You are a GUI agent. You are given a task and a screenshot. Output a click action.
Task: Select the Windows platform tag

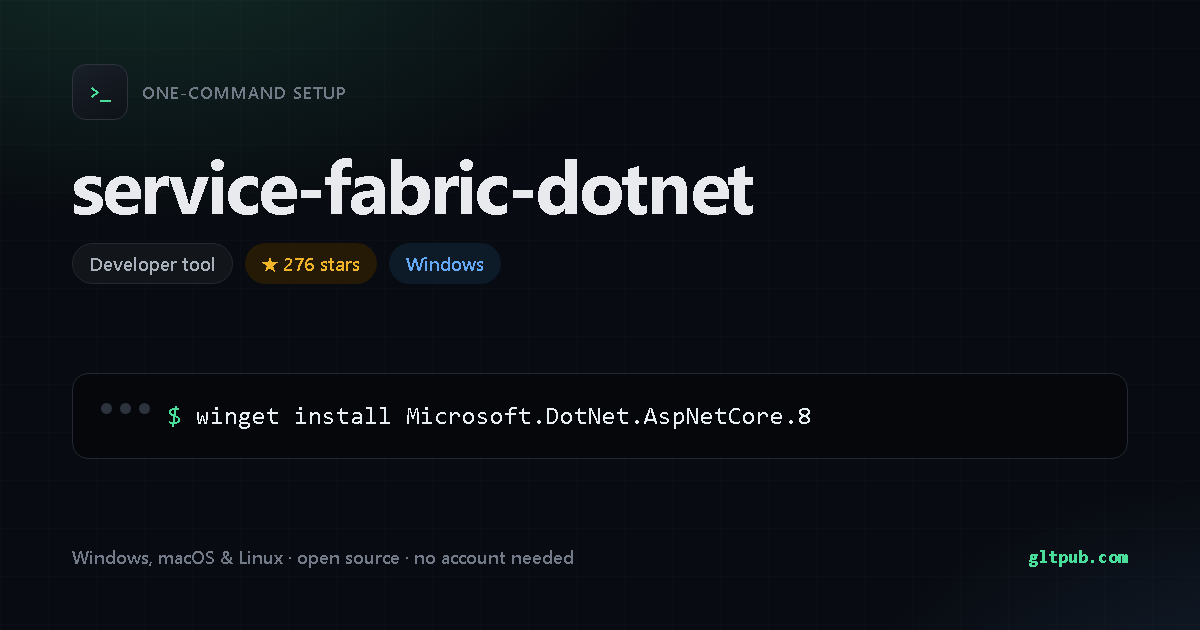(445, 264)
